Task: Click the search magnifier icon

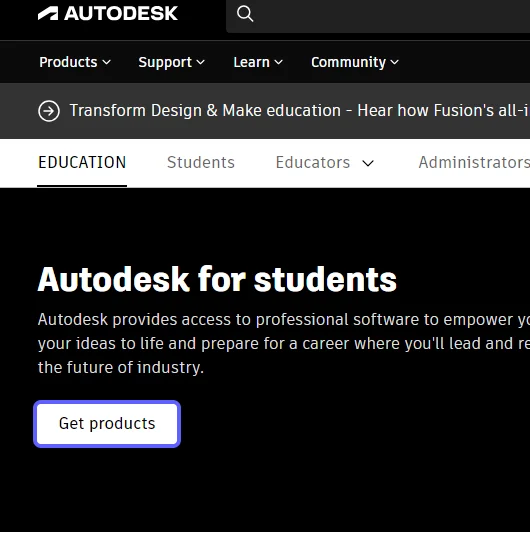Action: [x=245, y=14]
